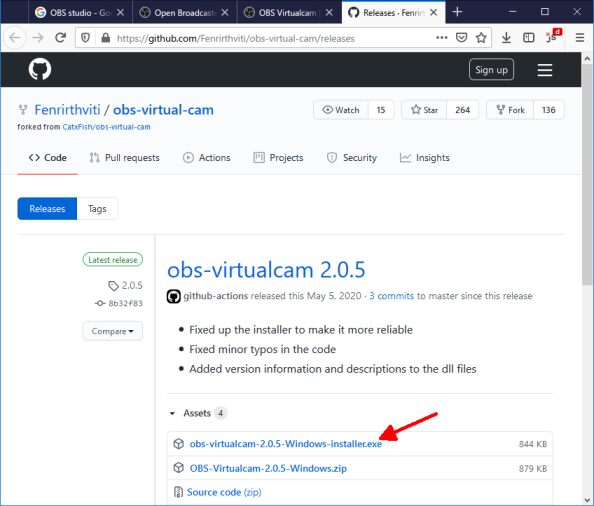Open the Firefox application menu
The image size is (594, 506).
coord(580,37)
